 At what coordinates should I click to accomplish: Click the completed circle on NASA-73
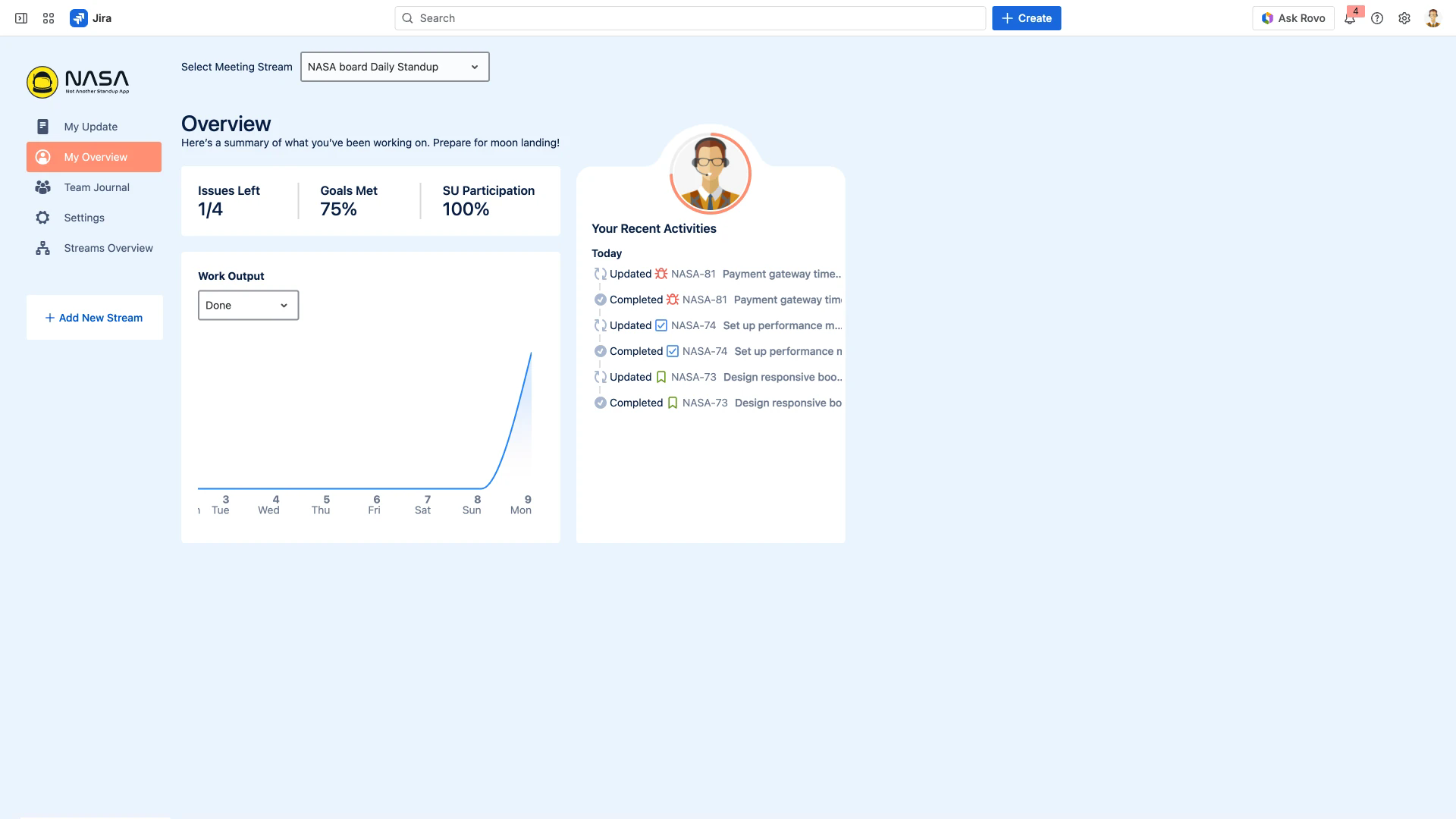click(600, 403)
